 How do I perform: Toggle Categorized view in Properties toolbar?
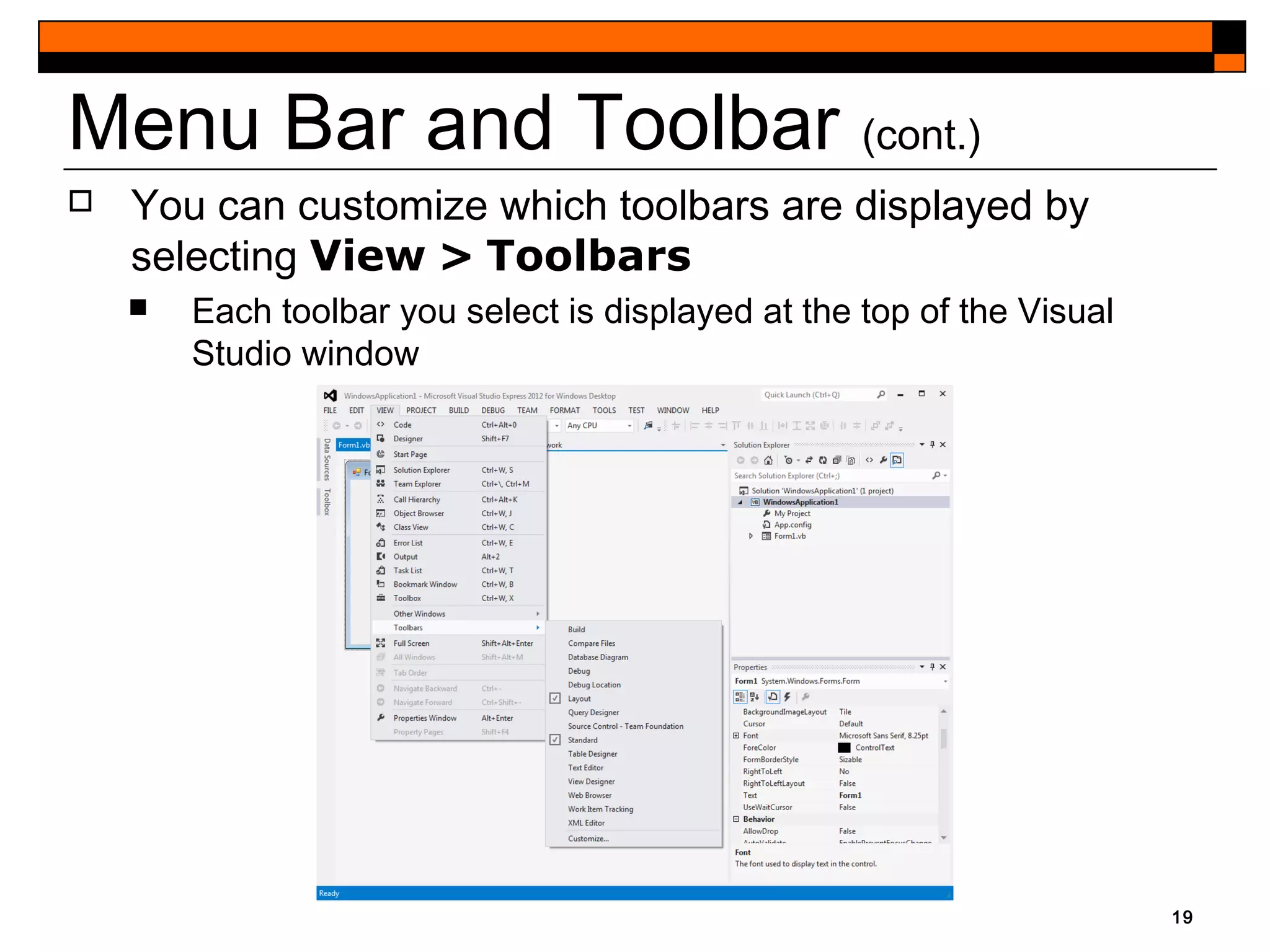[x=740, y=697]
